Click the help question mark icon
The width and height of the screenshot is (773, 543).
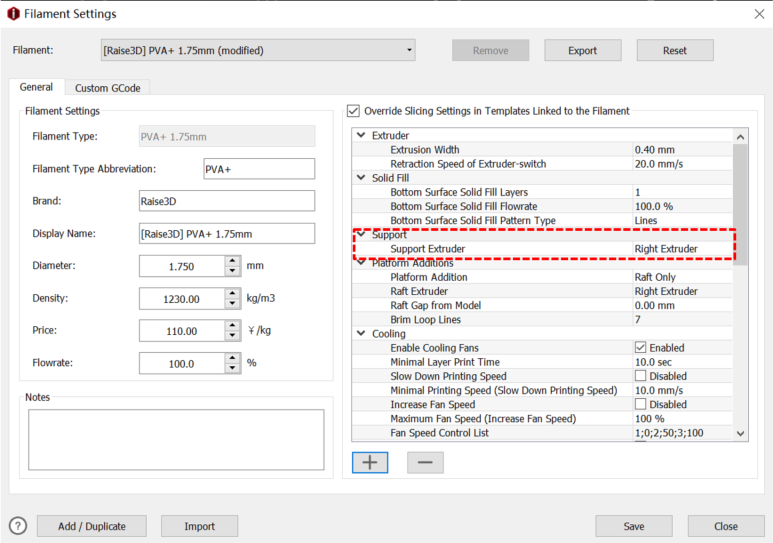tap(18, 526)
